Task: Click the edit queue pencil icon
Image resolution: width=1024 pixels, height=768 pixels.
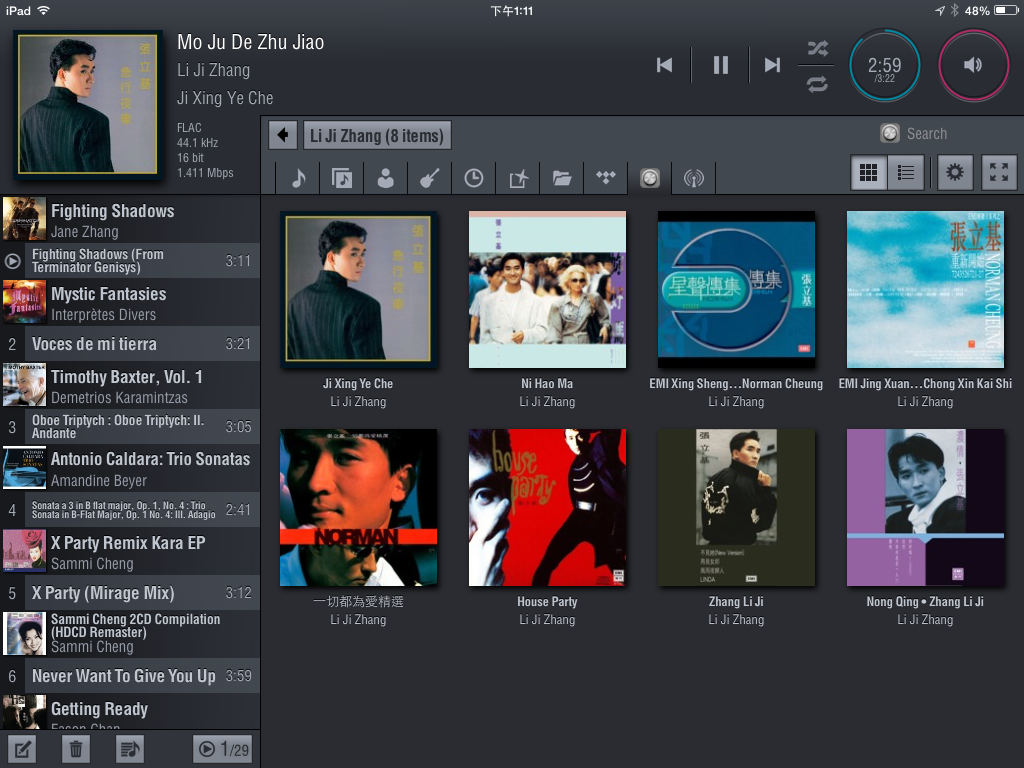Action: click(x=23, y=748)
